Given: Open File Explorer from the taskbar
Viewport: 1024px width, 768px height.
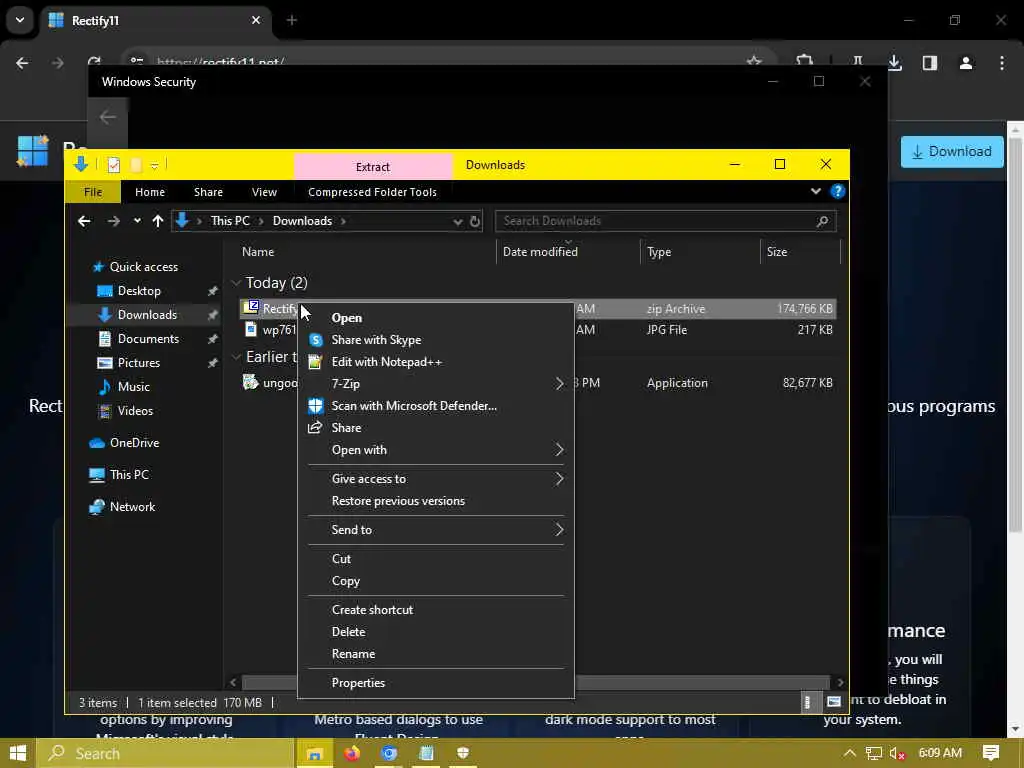Looking at the screenshot, I should click(x=314, y=754).
